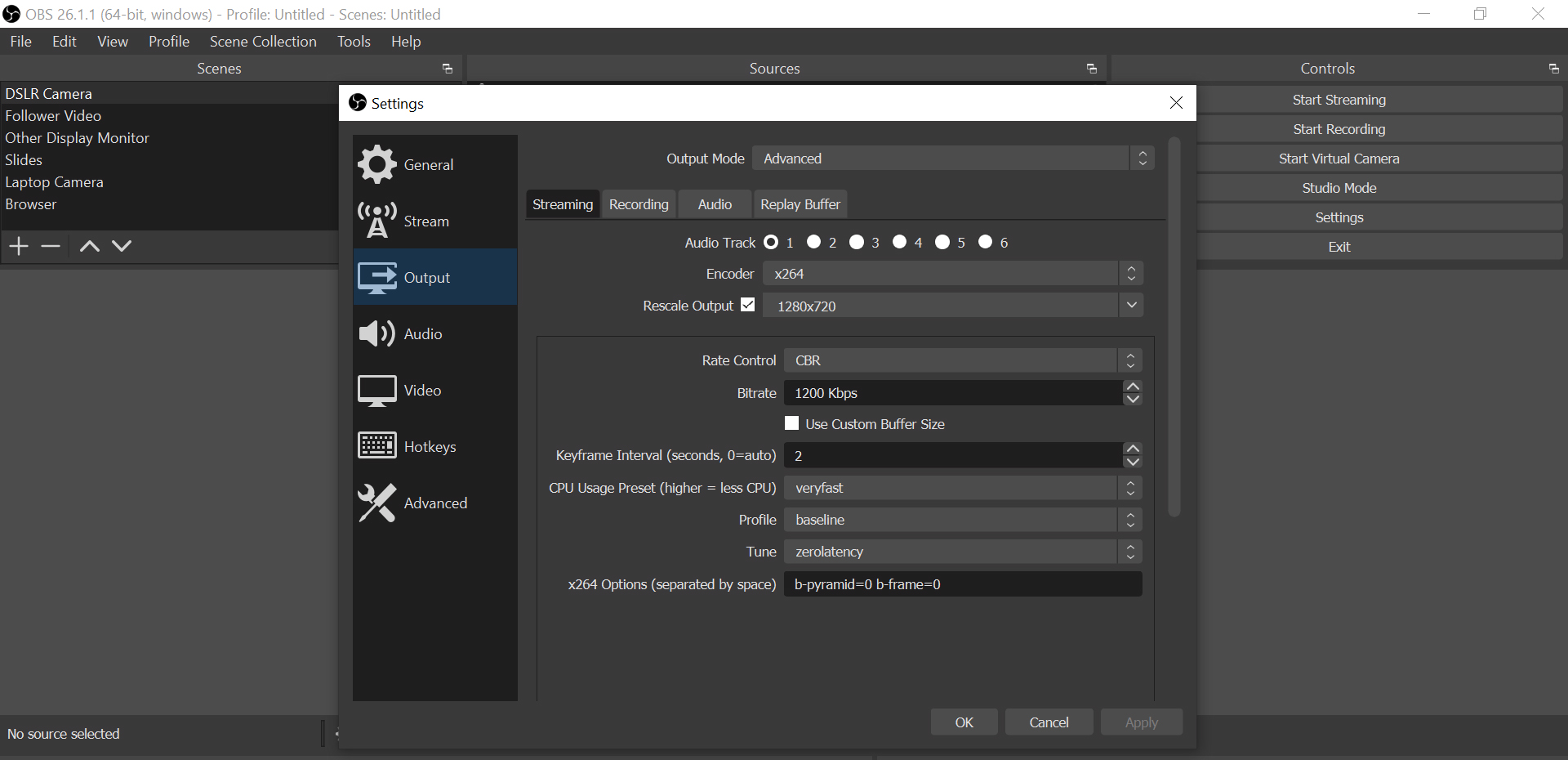This screenshot has width=1568, height=760.
Task: Open the Profile menu
Action: tap(169, 42)
